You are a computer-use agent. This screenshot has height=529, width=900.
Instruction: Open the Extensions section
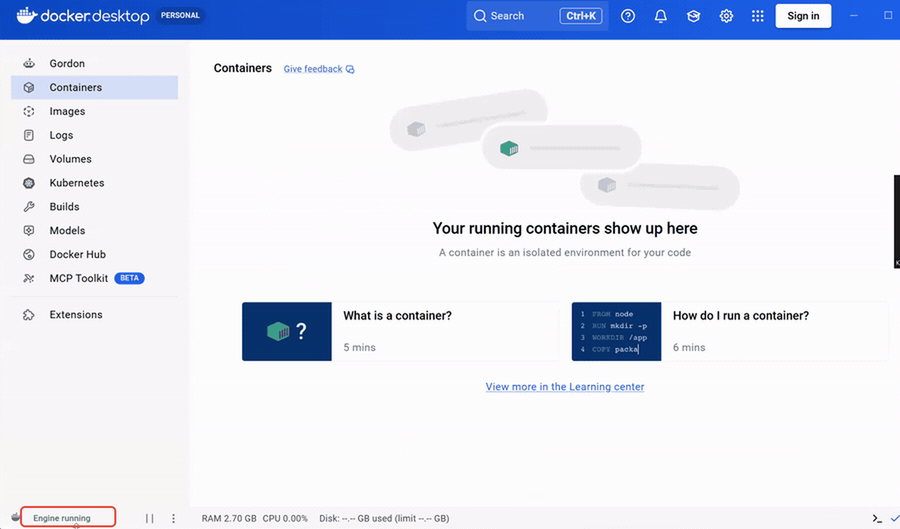pos(94,314)
